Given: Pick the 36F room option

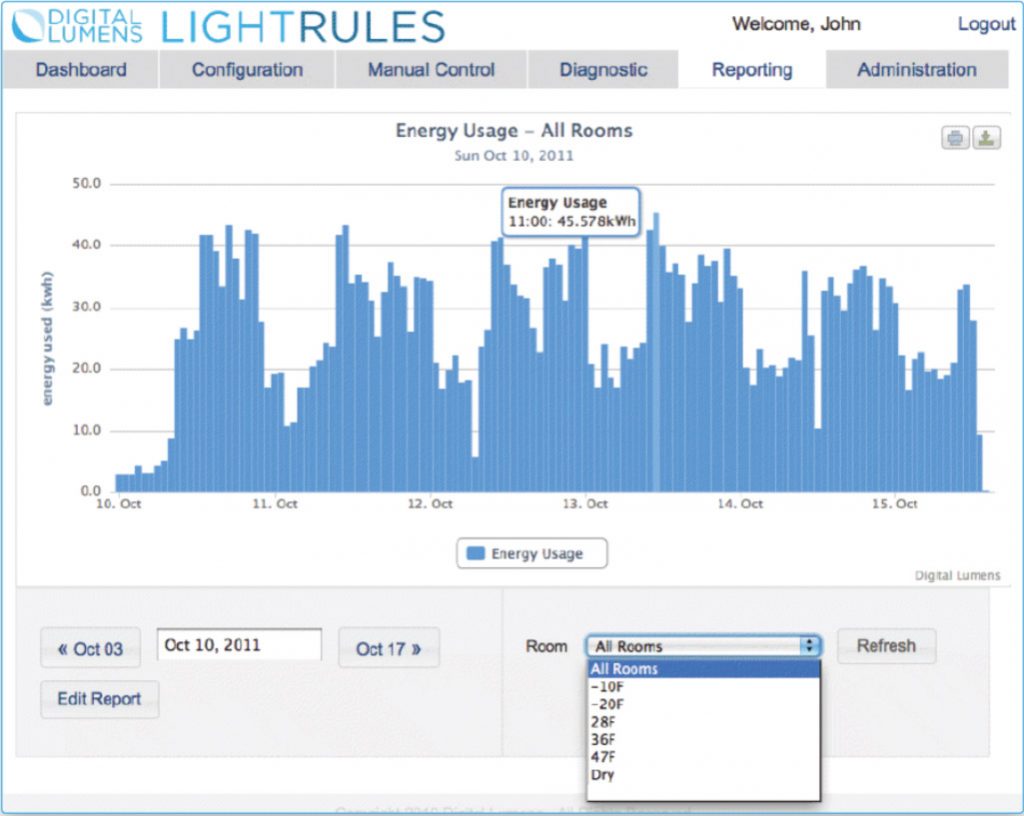Looking at the screenshot, I should pyautogui.click(x=703, y=740).
